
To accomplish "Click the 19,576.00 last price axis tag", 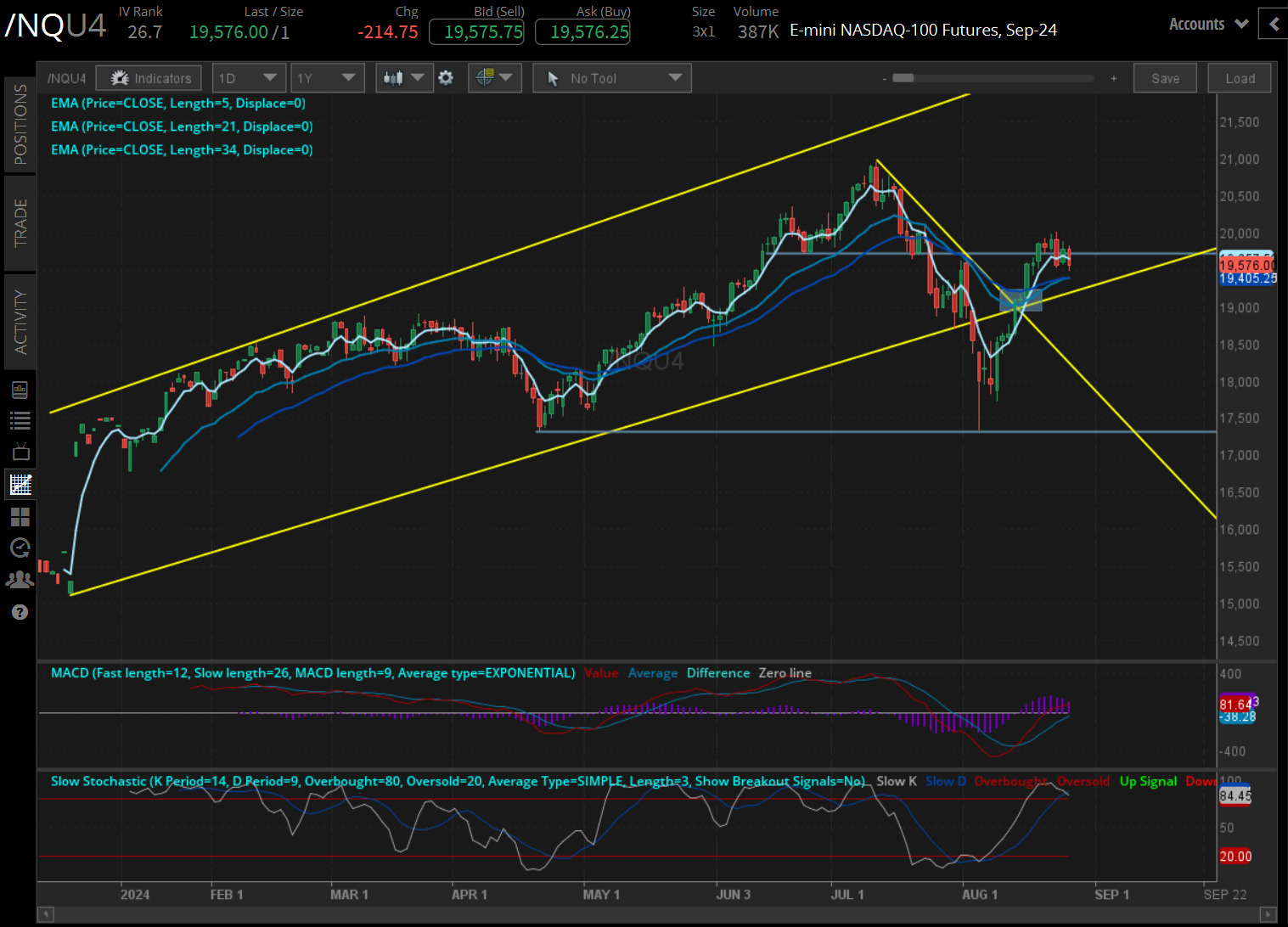I will click(1247, 266).
